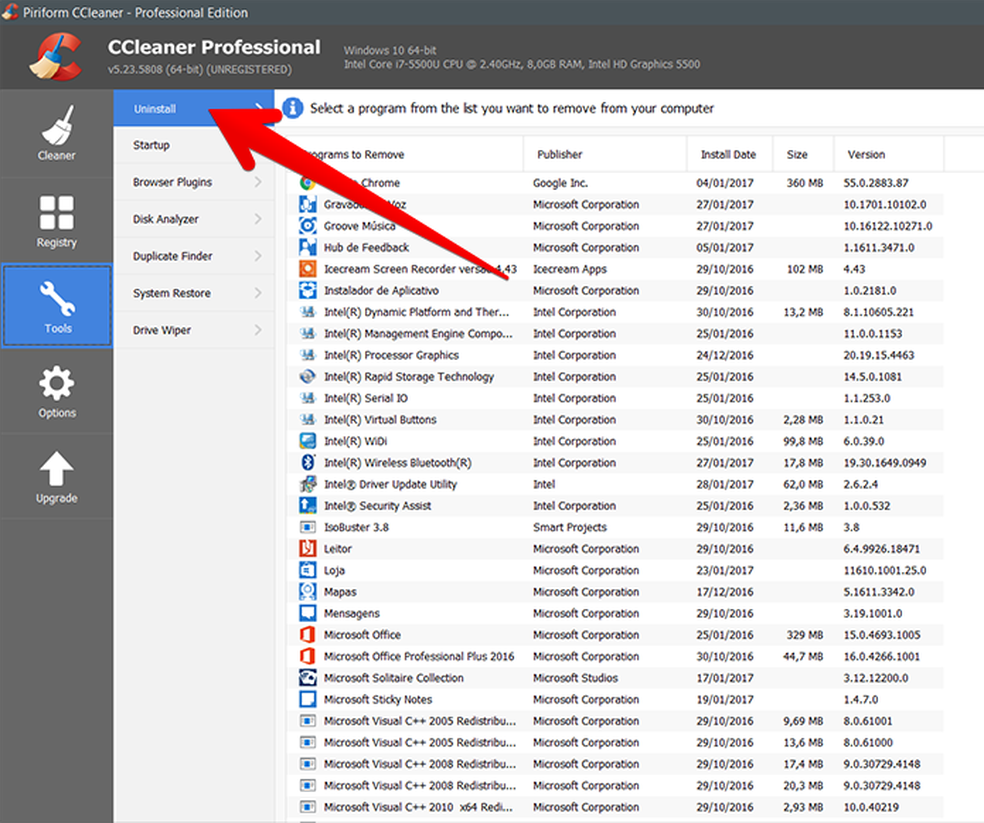984x823 pixels.
Task: Open the Duplicate Finder section
Action: [x=173, y=257]
